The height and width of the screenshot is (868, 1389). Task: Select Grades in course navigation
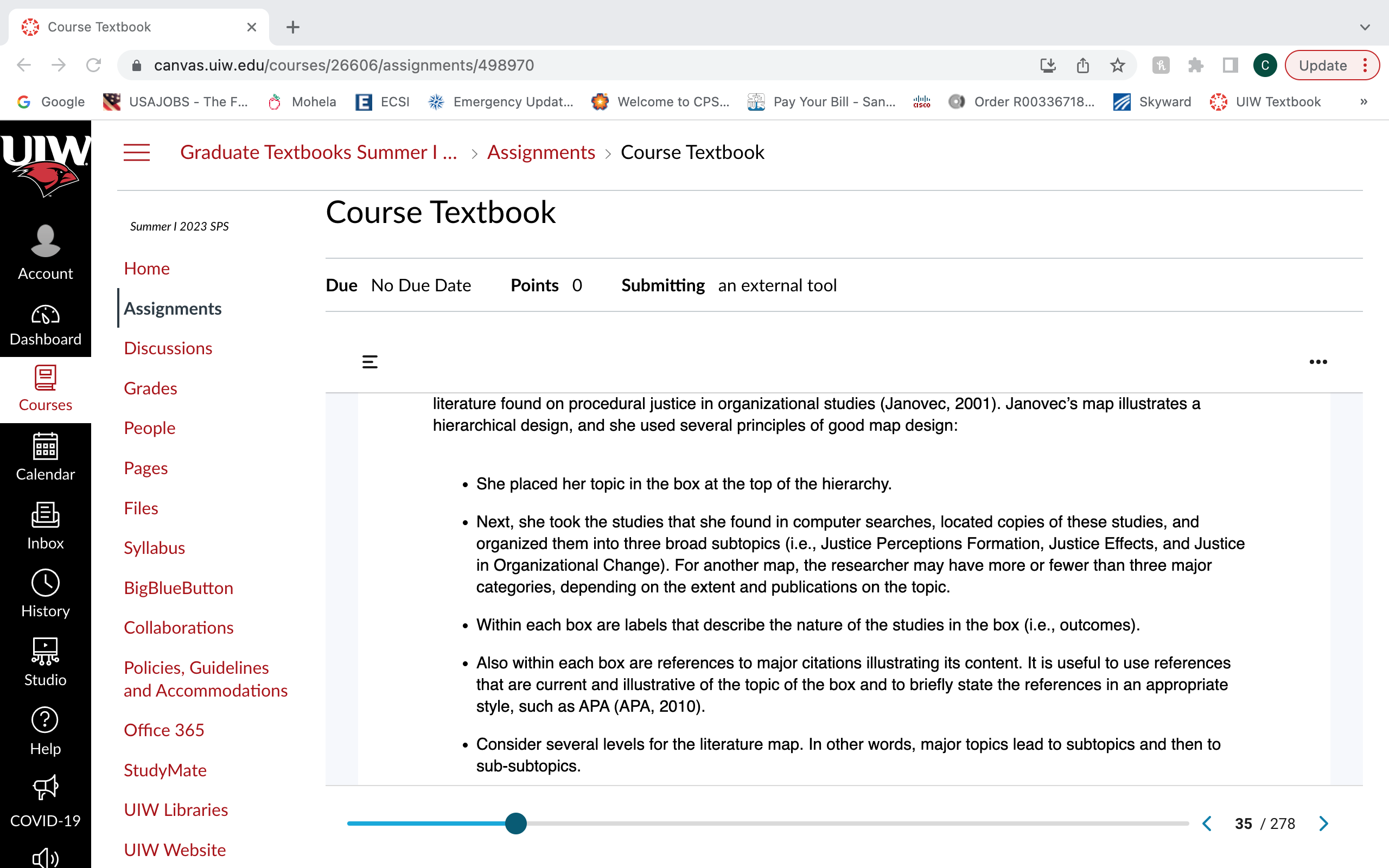tap(150, 388)
